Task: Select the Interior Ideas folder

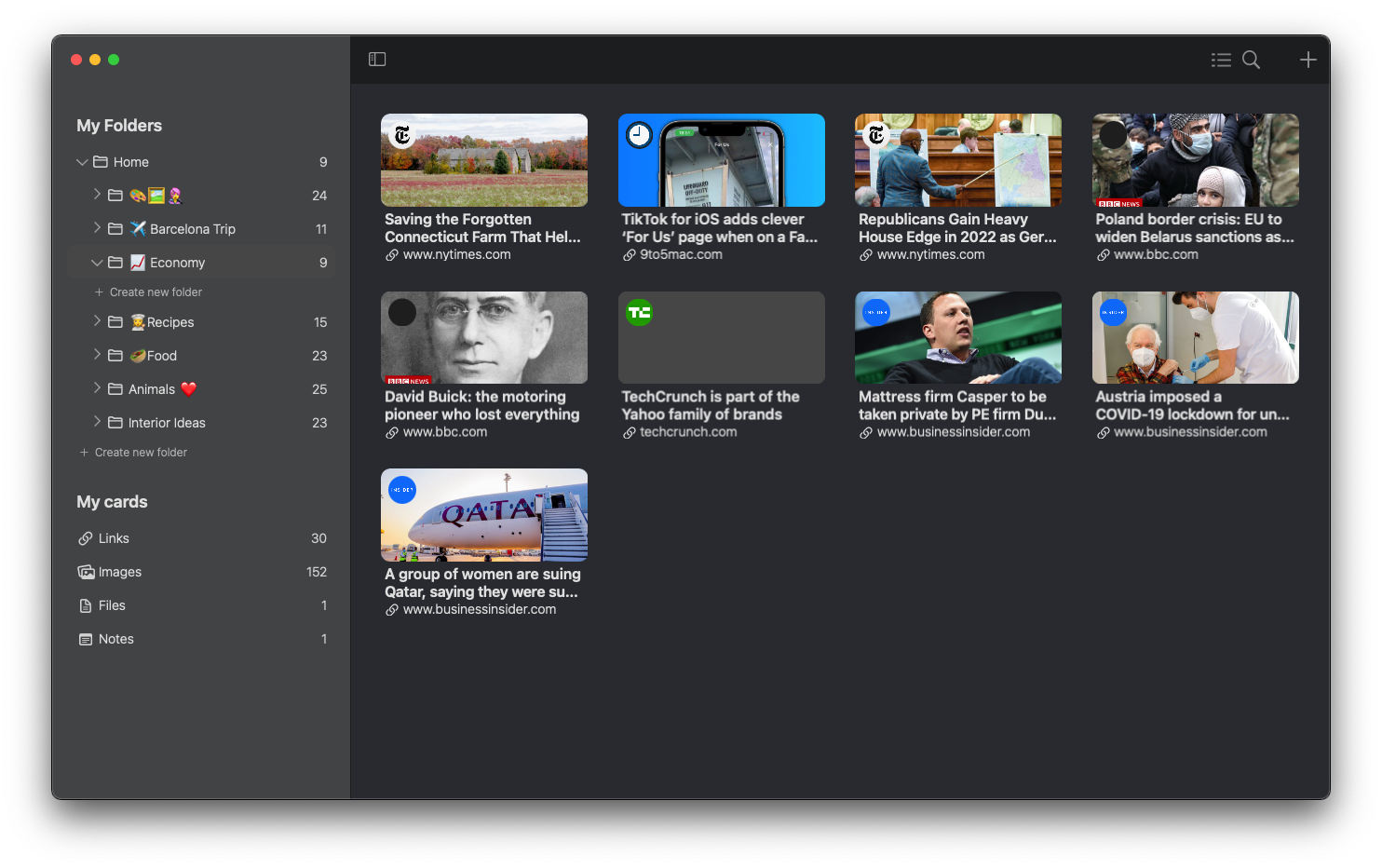Action: point(167,423)
